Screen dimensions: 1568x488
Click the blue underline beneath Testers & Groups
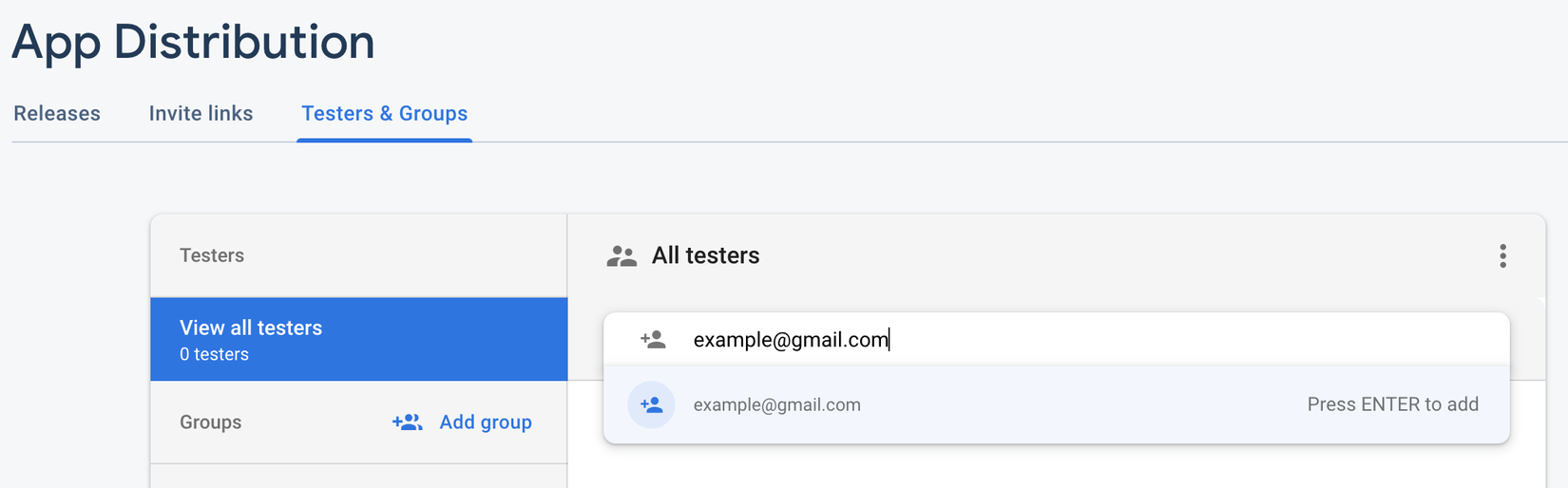click(384, 140)
